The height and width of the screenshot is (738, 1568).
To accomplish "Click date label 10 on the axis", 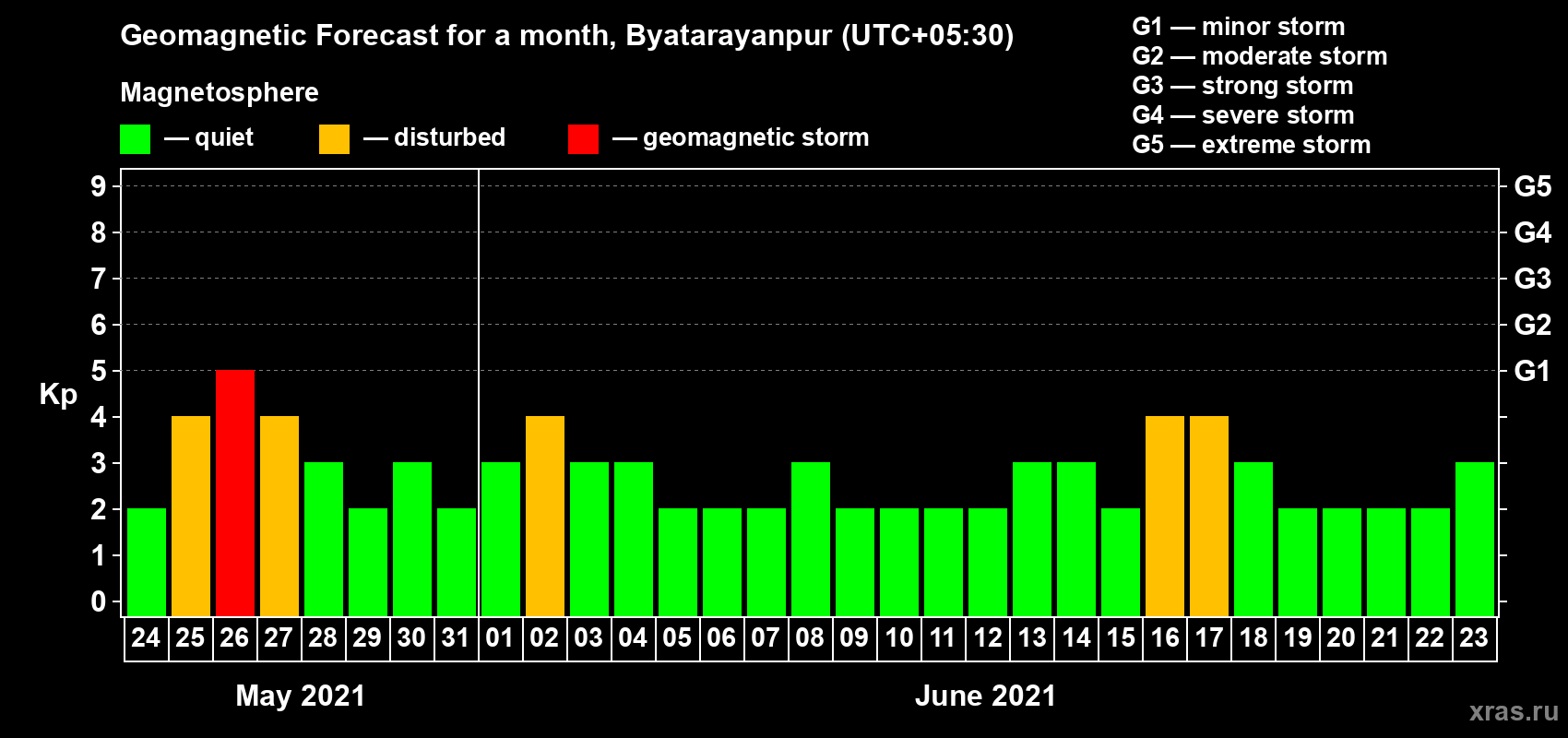I will pyautogui.click(x=898, y=637).
